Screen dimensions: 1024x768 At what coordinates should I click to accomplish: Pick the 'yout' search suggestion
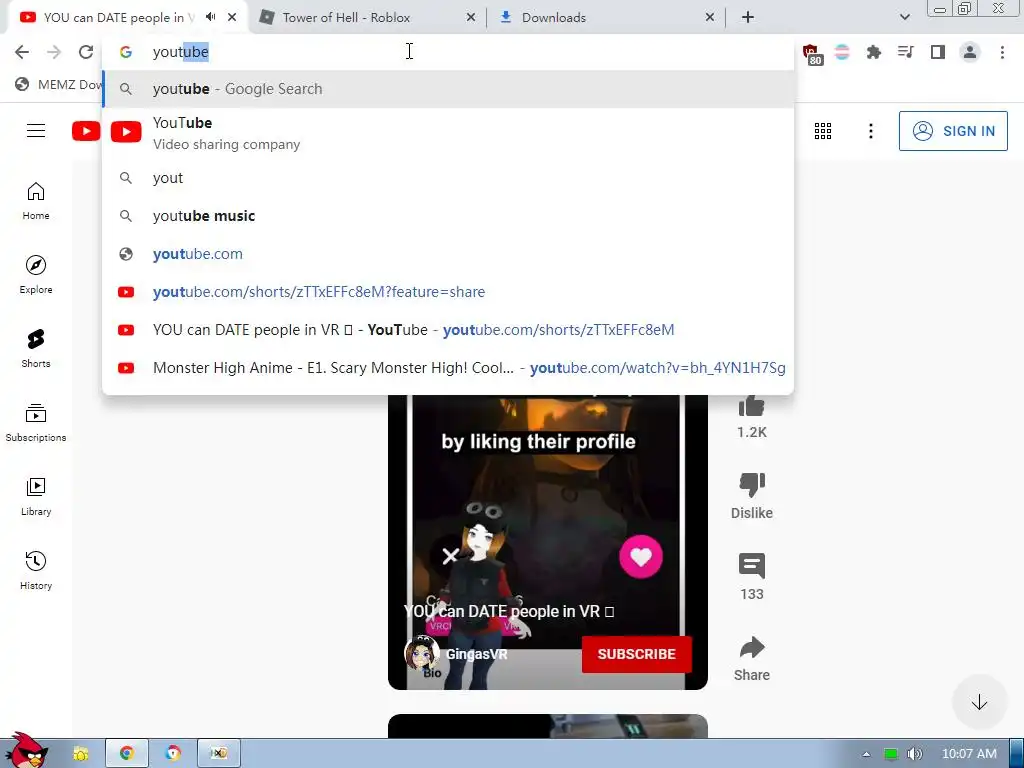[x=448, y=178]
